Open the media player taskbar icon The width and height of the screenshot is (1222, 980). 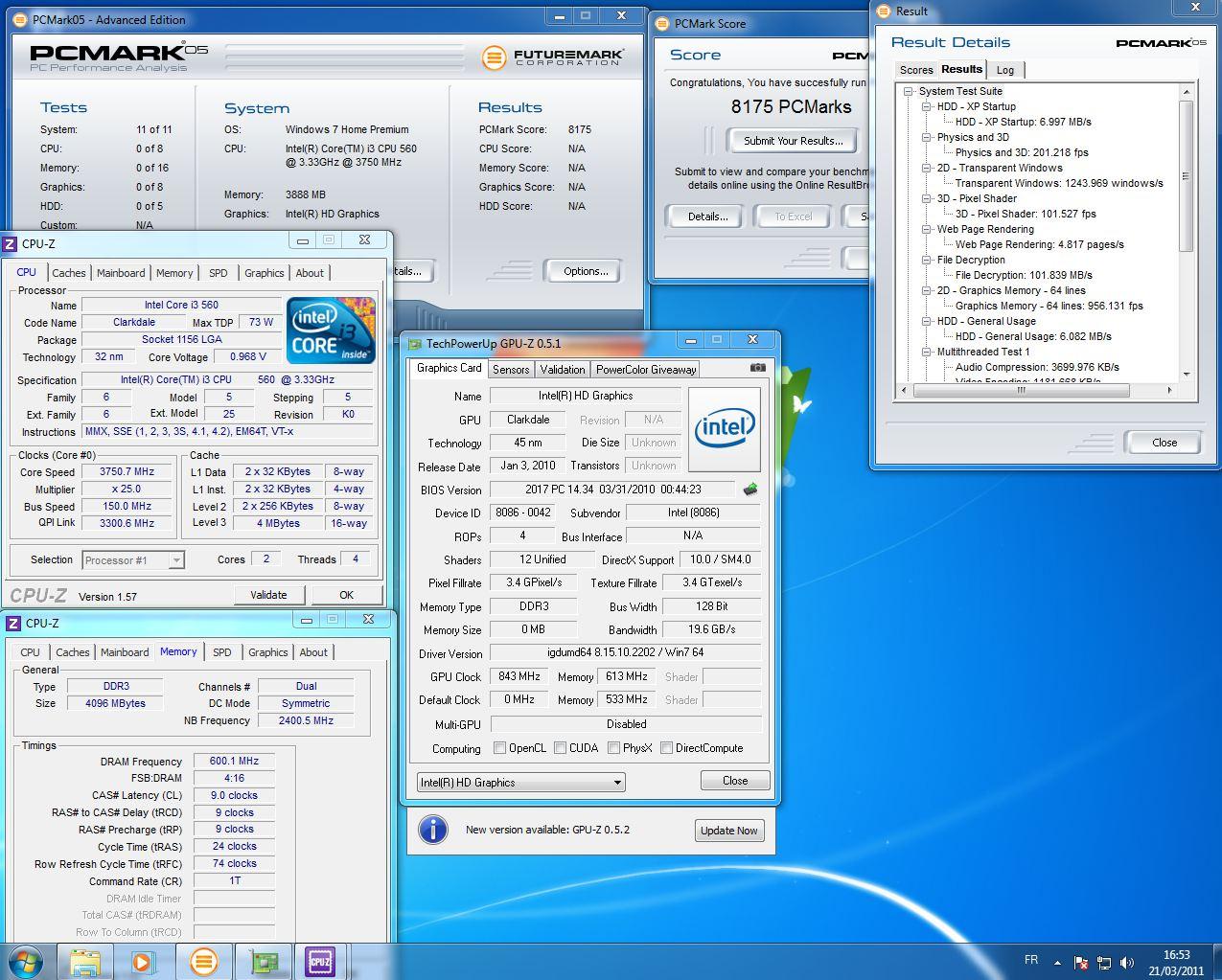click(x=142, y=961)
